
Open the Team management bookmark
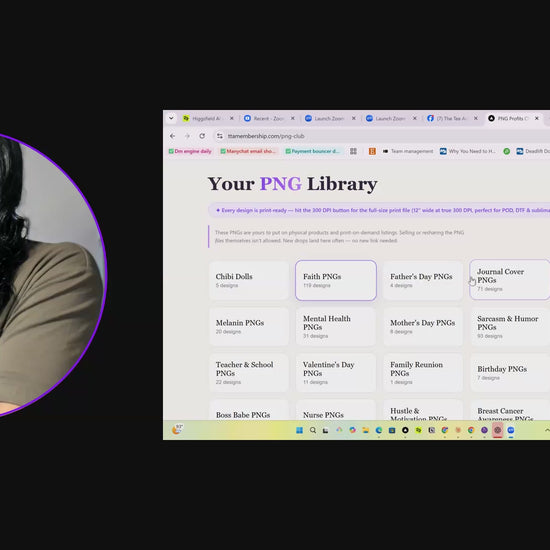pos(408,151)
